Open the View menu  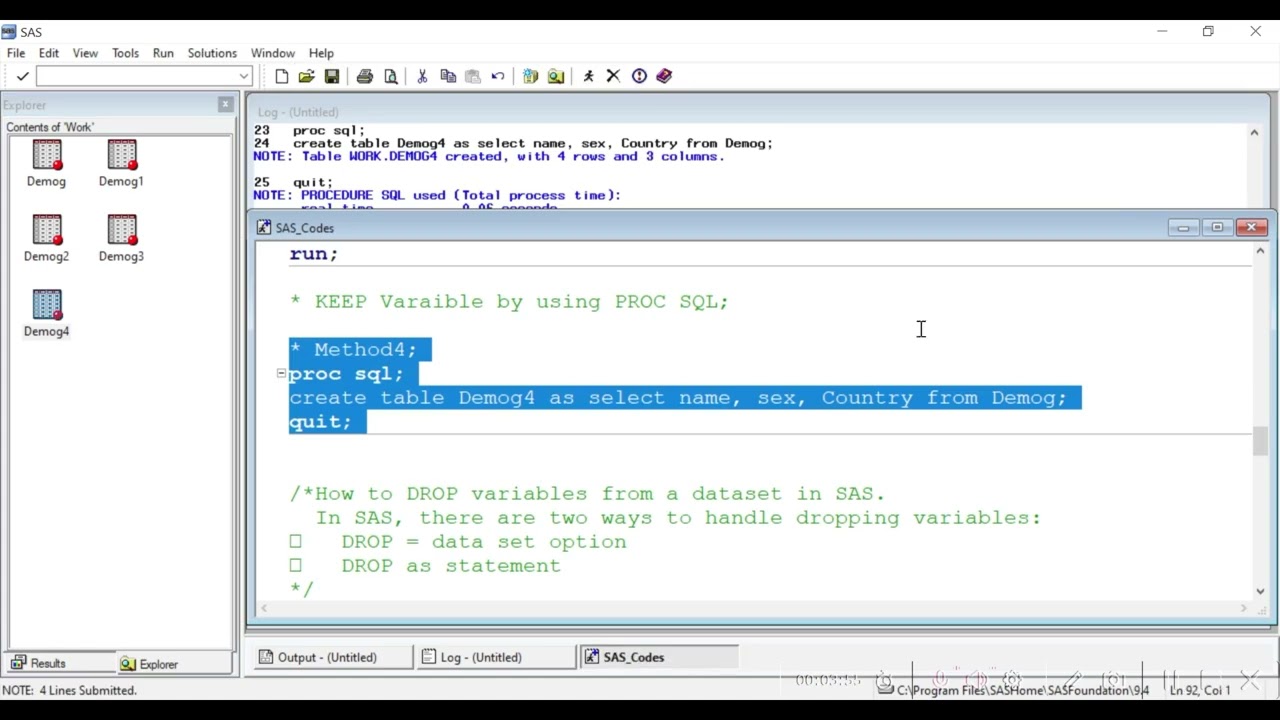85,53
